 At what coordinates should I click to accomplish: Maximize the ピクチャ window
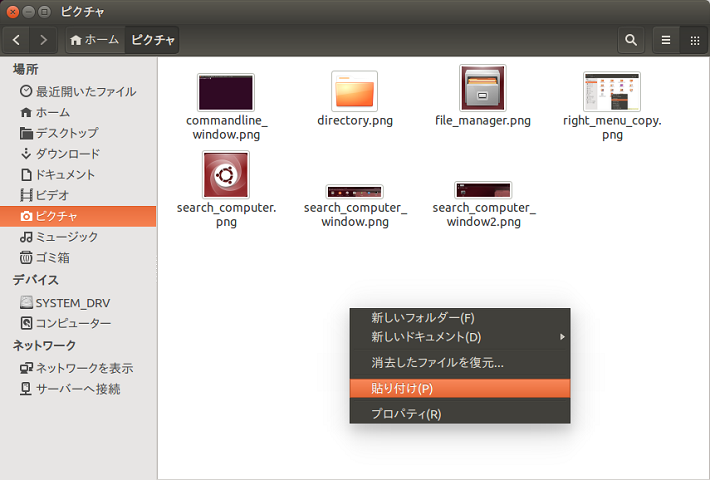click(44, 12)
